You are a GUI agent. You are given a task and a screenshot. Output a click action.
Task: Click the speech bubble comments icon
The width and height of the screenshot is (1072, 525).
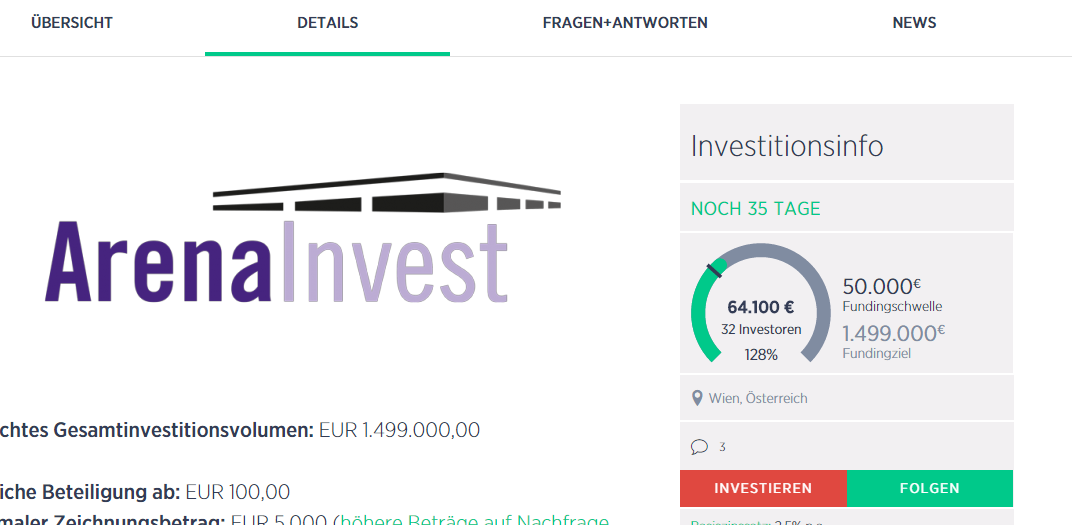click(699, 447)
